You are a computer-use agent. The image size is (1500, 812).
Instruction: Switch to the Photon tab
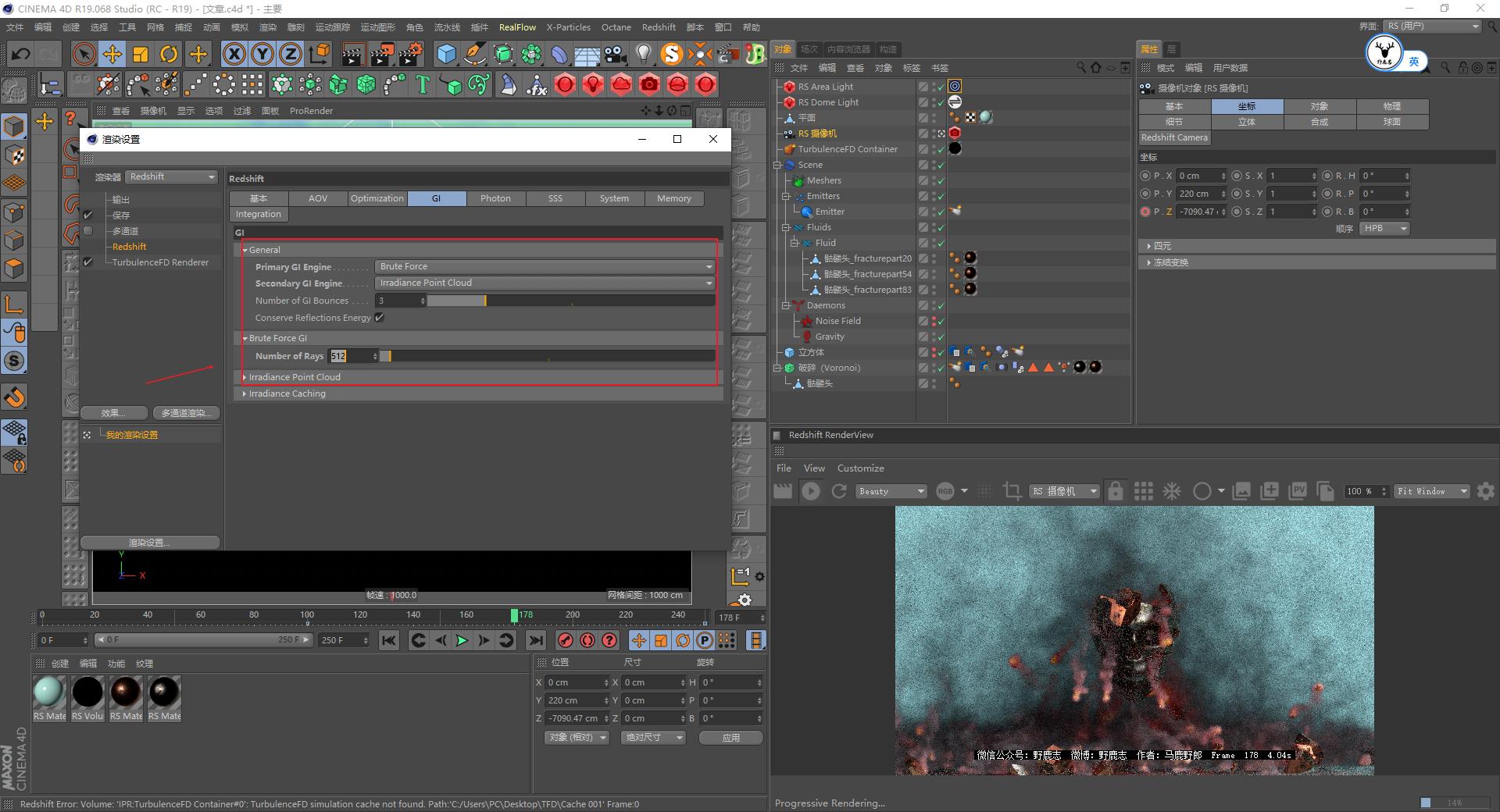pyautogui.click(x=495, y=198)
